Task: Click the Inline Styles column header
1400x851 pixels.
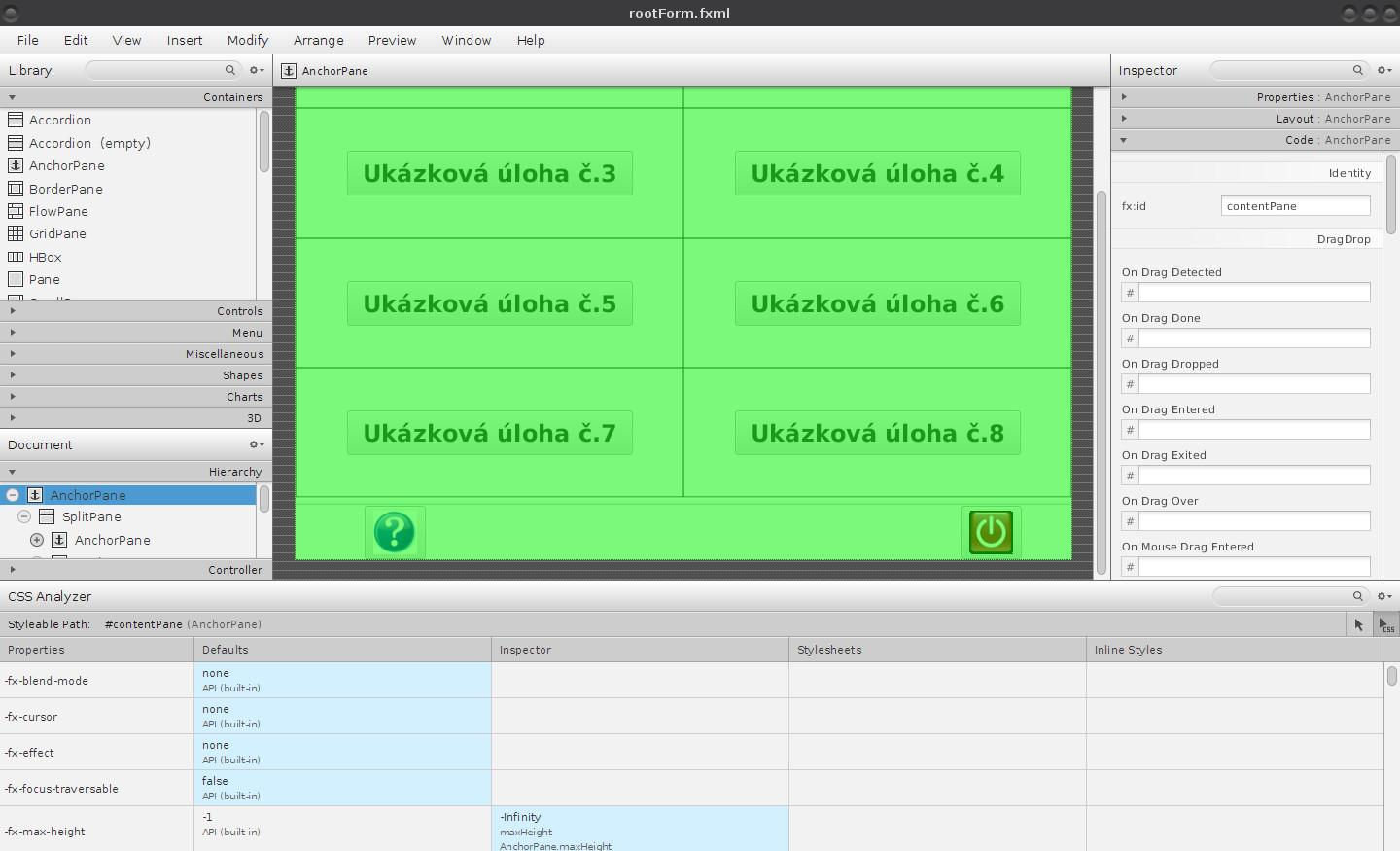Action: coord(1235,650)
